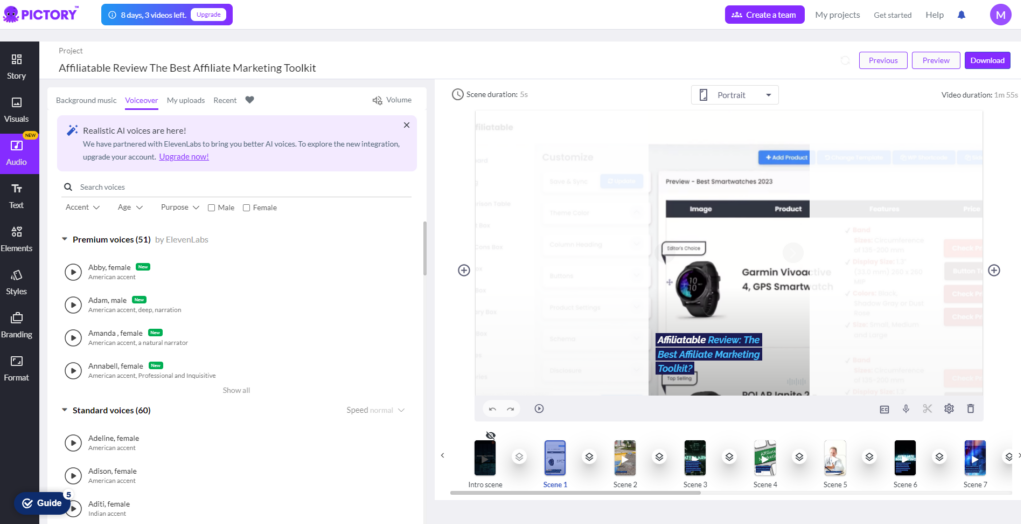Open the Help menu
This screenshot has height=524, width=1021.
[934, 15]
